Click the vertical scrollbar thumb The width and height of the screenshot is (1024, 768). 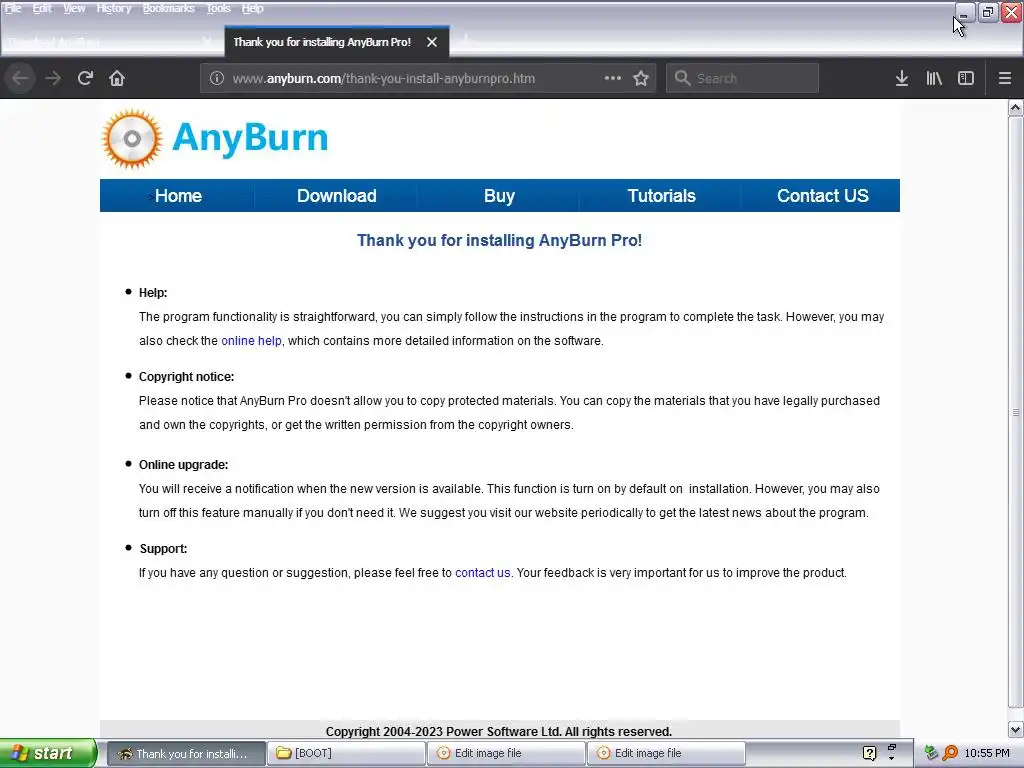[1016, 412]
